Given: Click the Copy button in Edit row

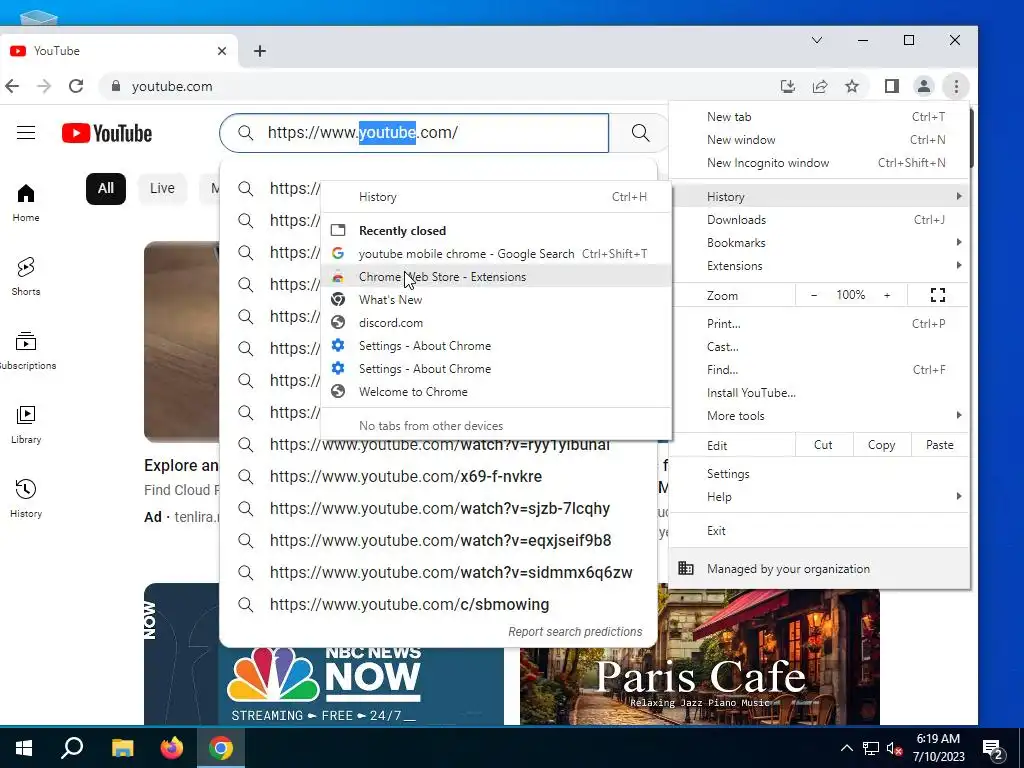Looking at the screenshot, I should (x=881, y=445).
